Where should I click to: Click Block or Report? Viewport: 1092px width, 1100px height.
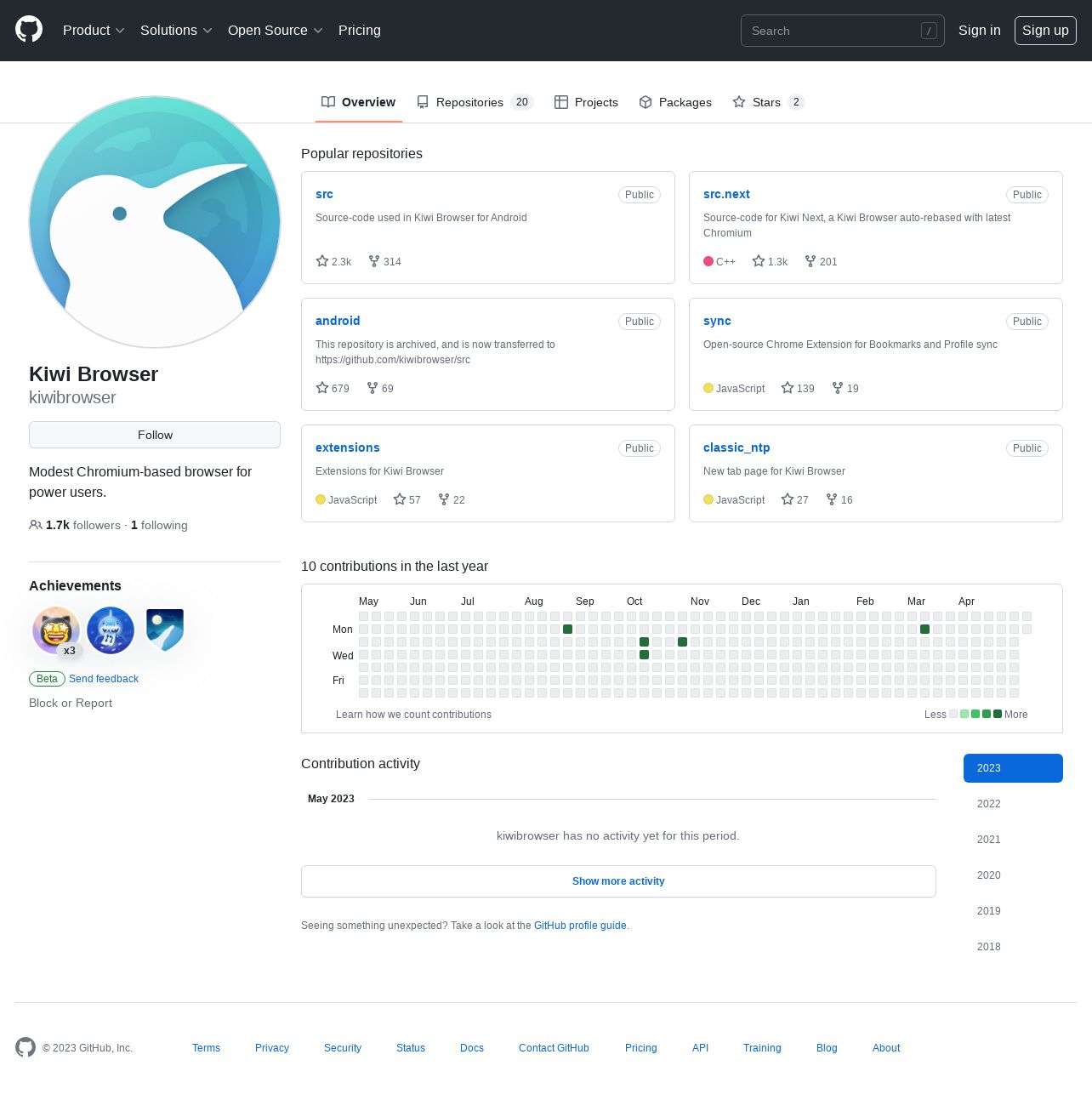pyautogui.click(x=71, y=703)
